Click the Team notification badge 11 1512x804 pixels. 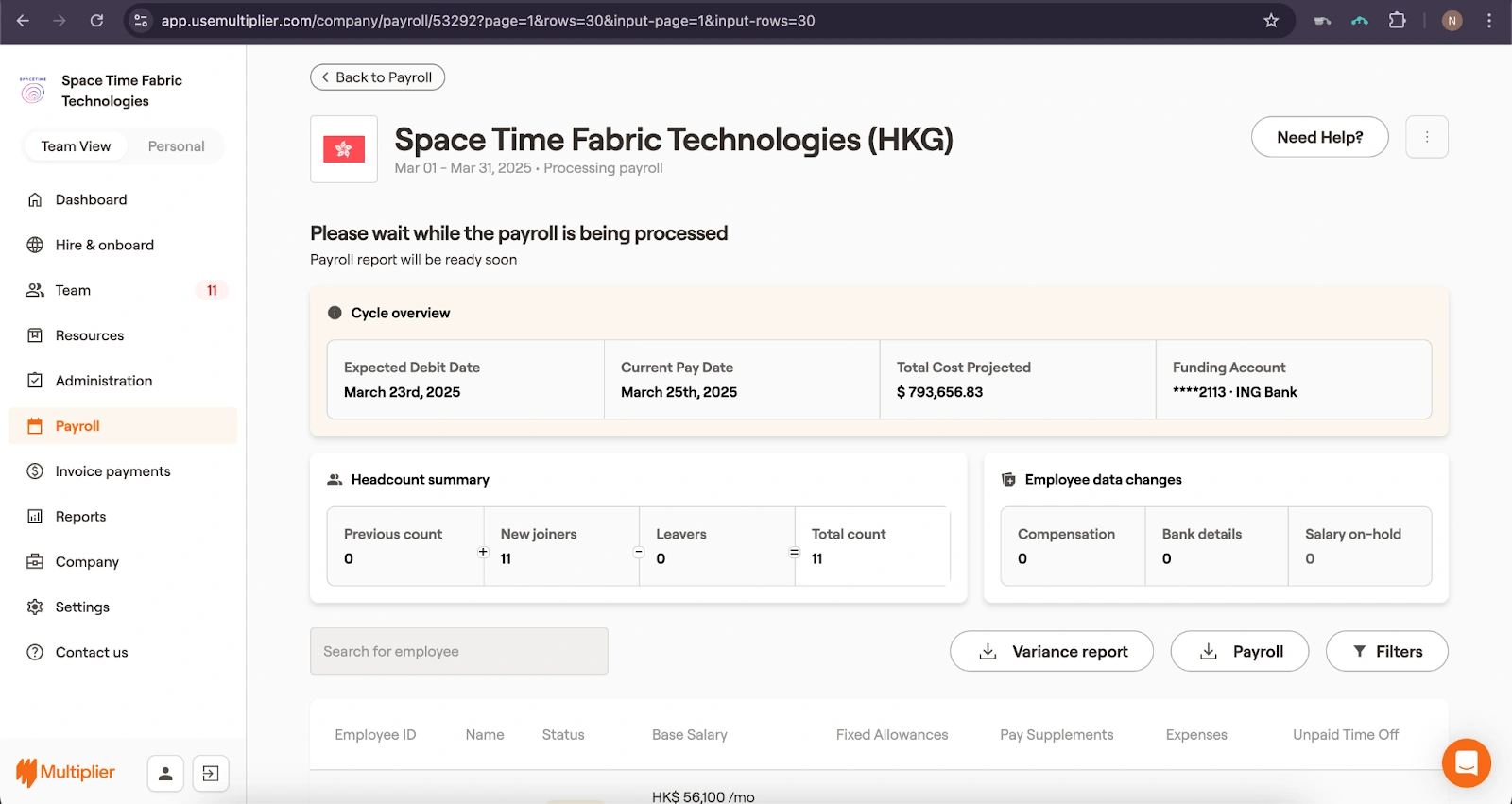212,290
